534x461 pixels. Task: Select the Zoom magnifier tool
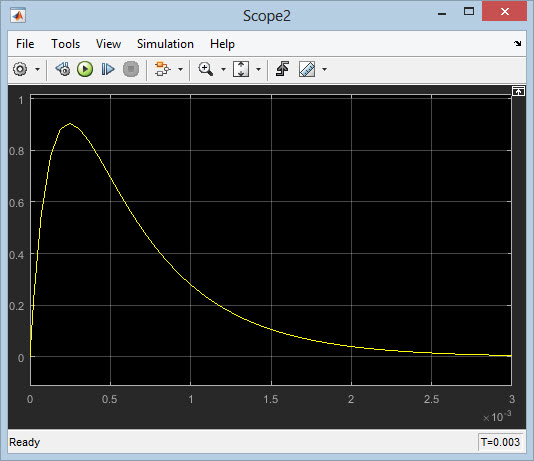point(206,69)
